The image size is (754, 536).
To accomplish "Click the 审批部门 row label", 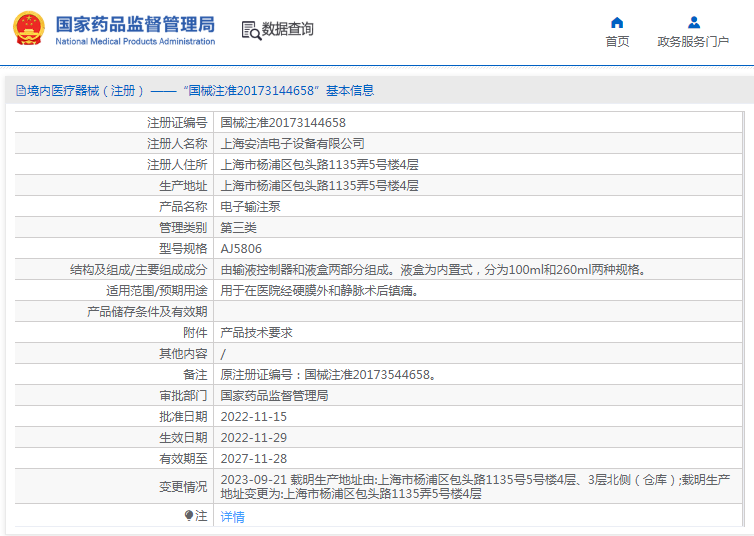I will 183,396.
